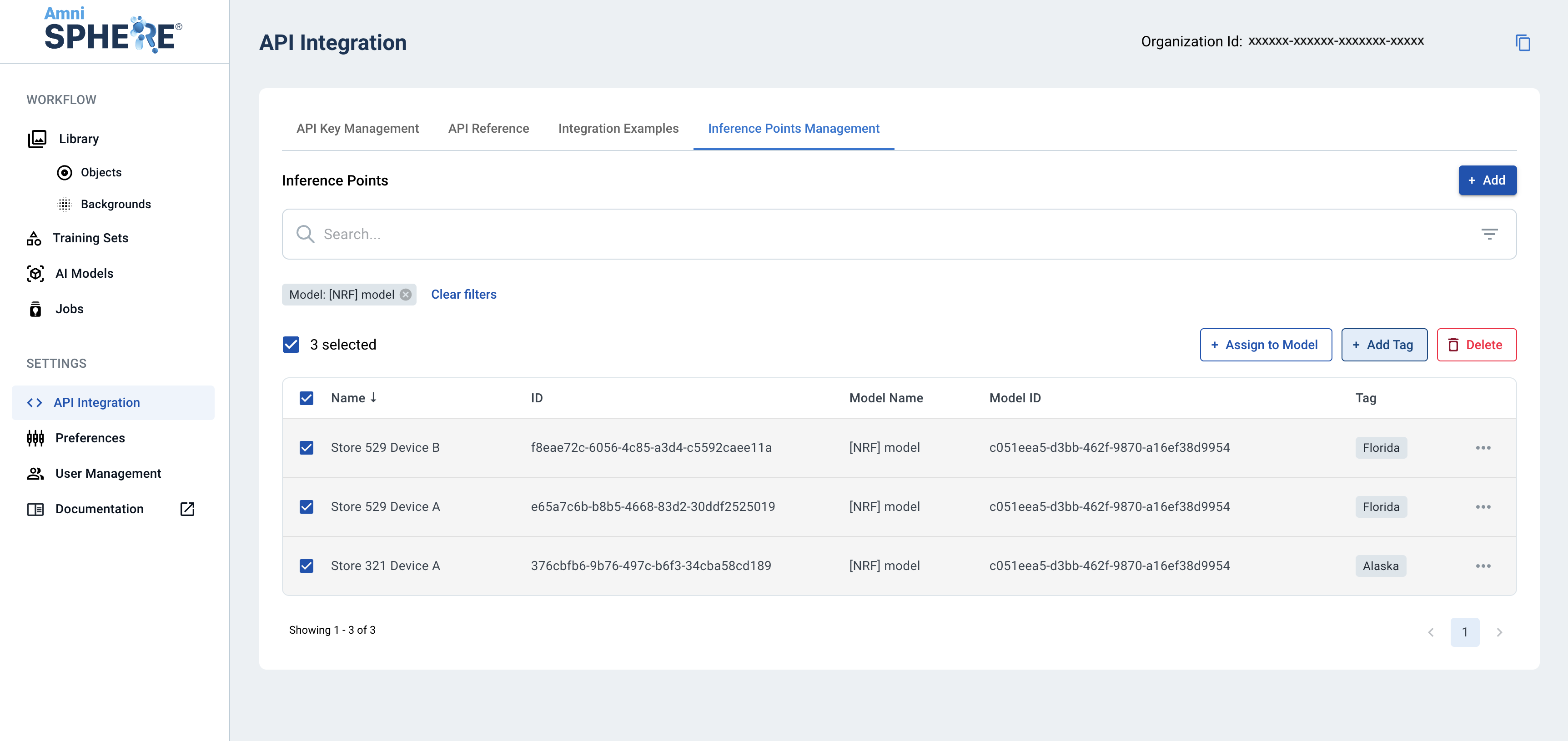
Task: Open the User Management settings
Action: tap(108, 473)
